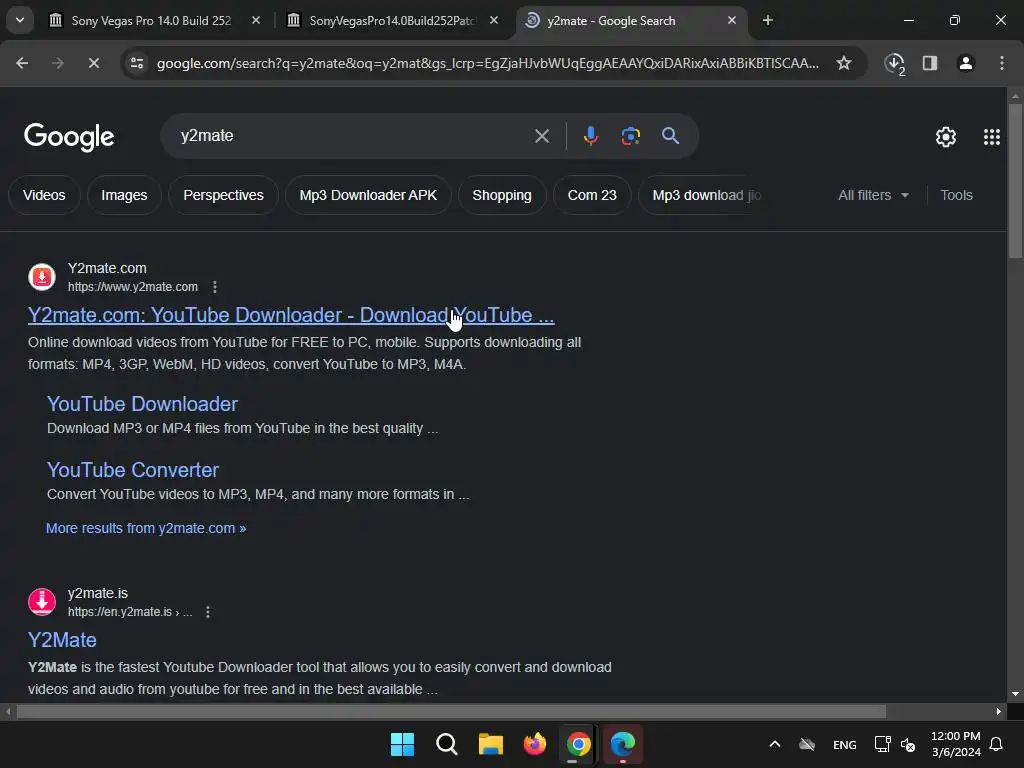Screen dimensions: 1024x768
Task: Open the YouTube Downloader sitelink
Action: pyautogui.click(x=142, y=404)
